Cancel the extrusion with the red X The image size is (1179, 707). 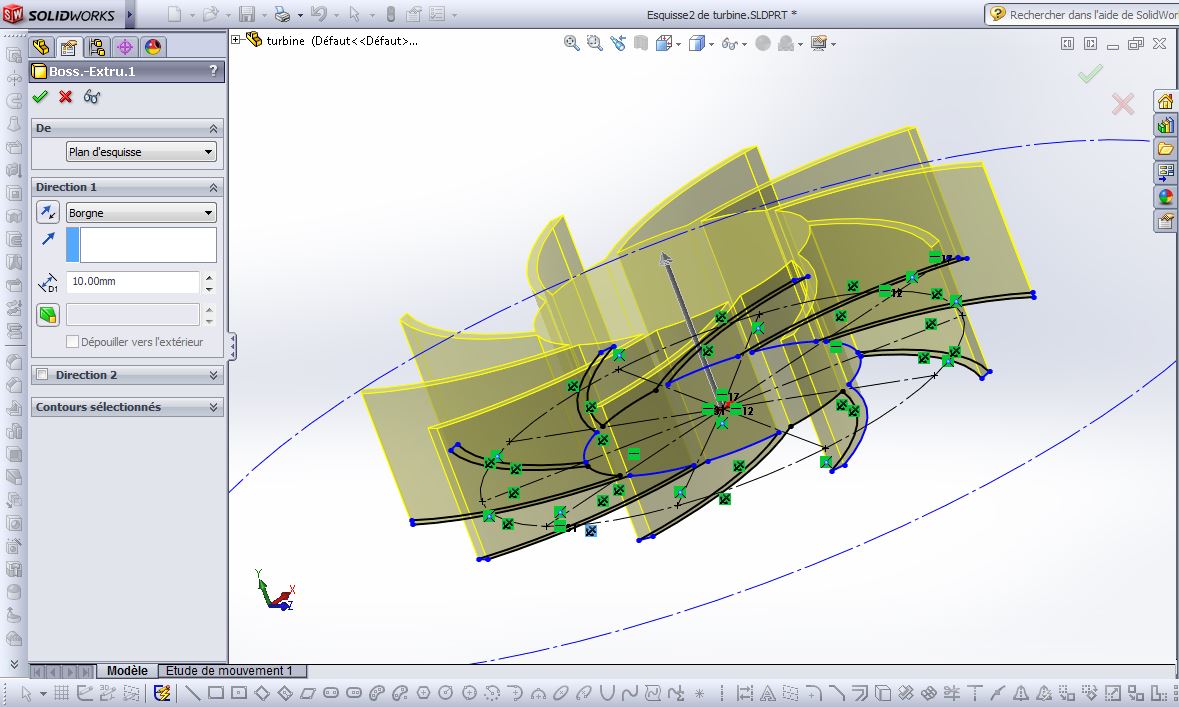tap(65, 96)
